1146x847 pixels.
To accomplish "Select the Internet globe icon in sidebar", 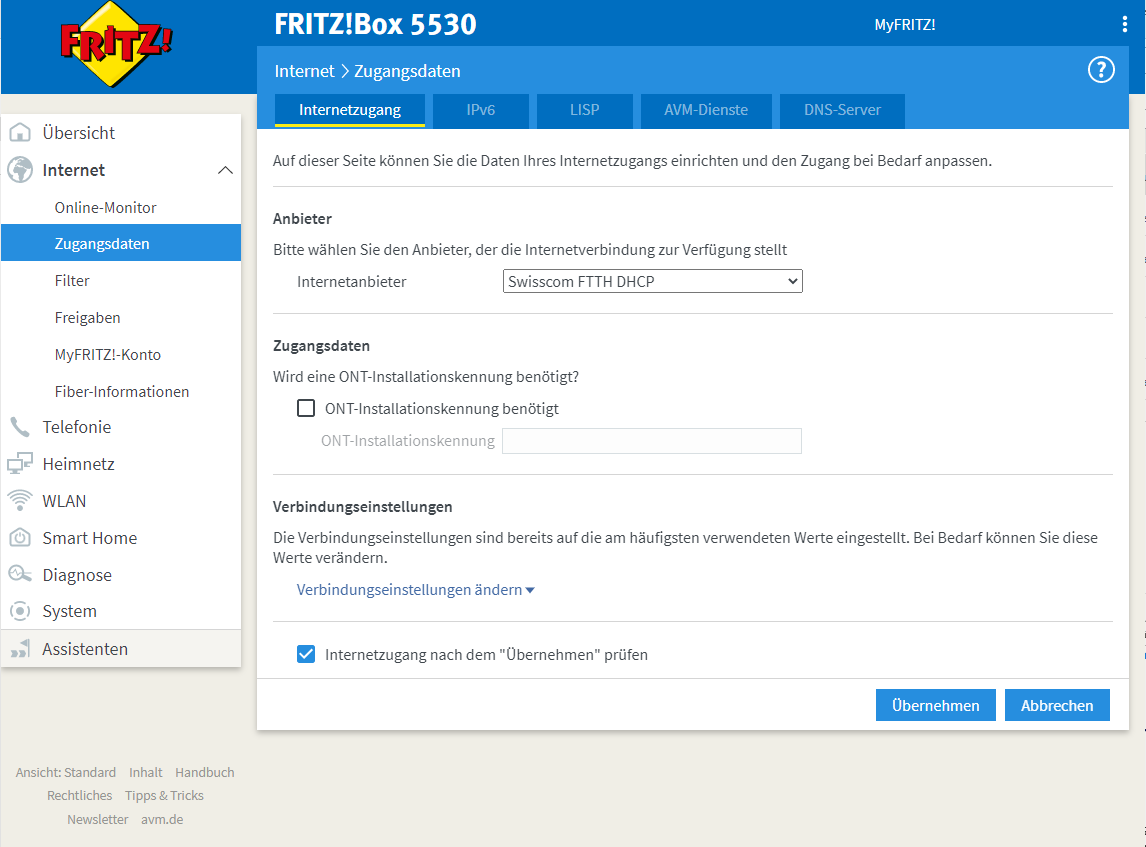I will pyautogui.click(x=20, y=169).
